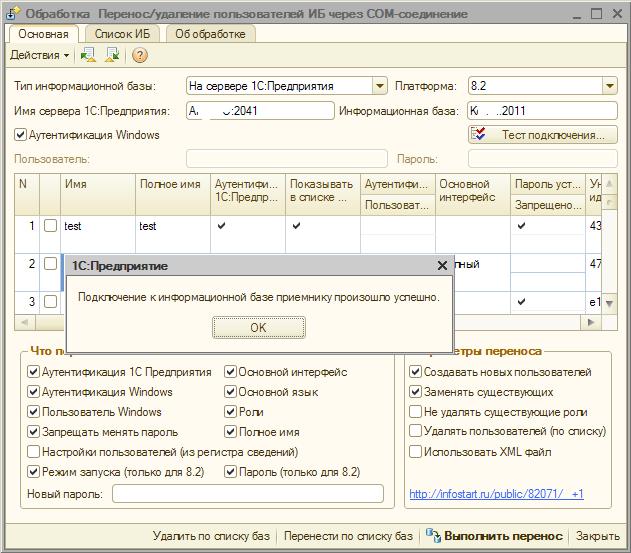Toggle Аутентификация Windows in transfer options
This screenshot has height=553, width=631.
33,392
